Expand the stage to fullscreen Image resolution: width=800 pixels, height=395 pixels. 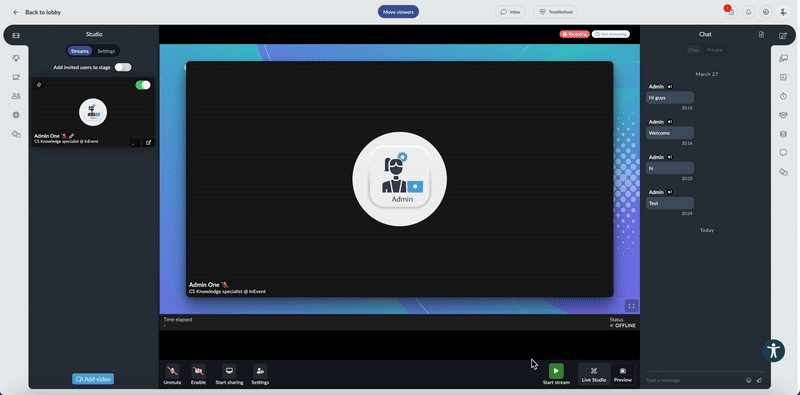631,306
